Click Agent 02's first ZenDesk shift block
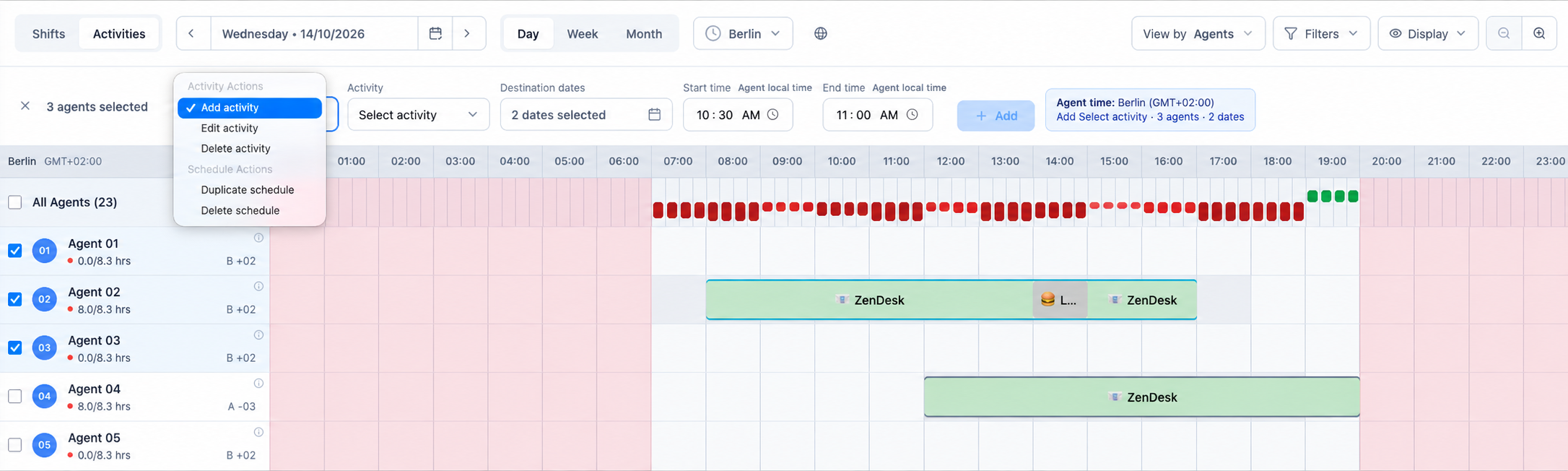The image size is (1568, 471). pos(869,300)
